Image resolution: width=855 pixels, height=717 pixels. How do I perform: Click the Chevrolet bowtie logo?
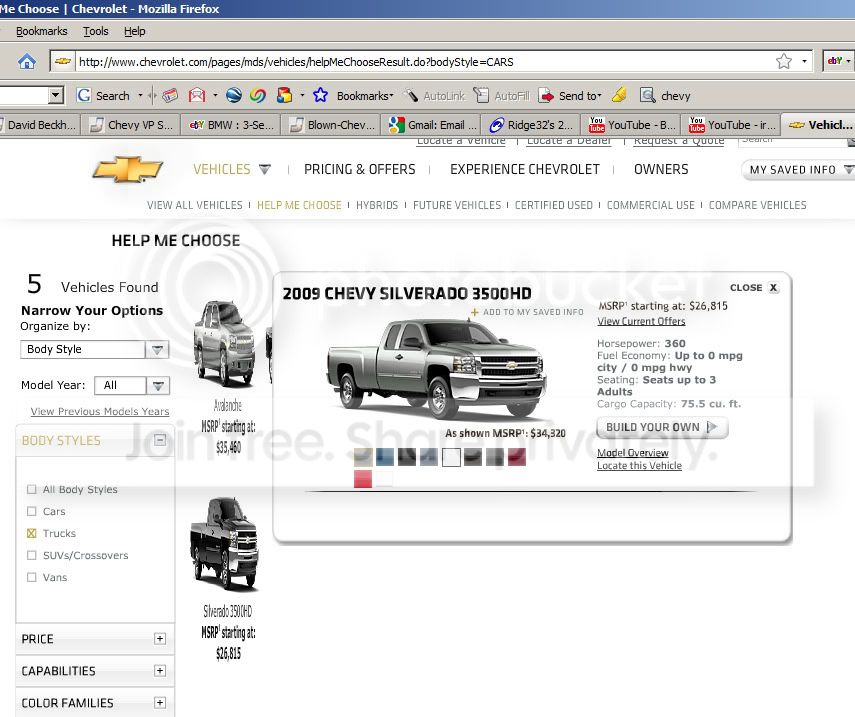[128, 169]
